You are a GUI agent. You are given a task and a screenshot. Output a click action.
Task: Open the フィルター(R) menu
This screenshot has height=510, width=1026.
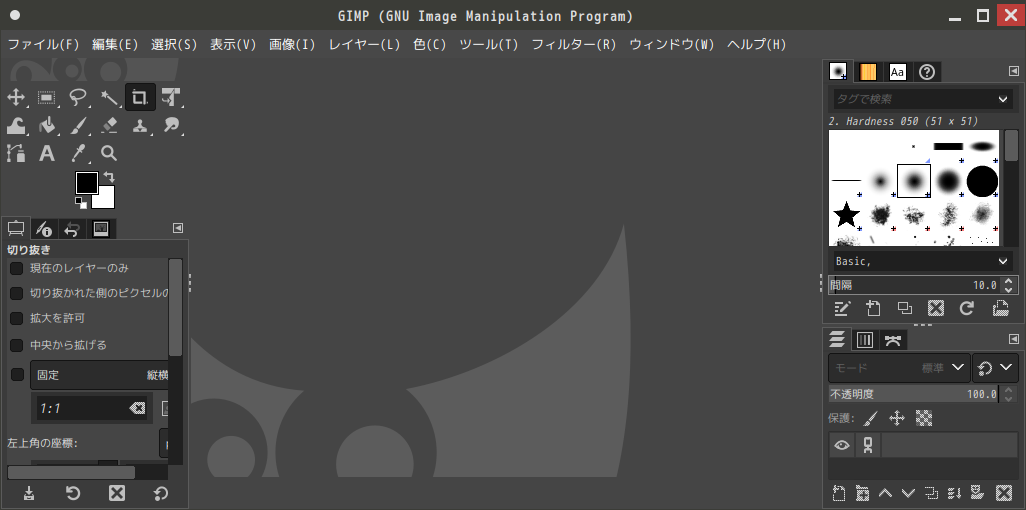[574, 45]
